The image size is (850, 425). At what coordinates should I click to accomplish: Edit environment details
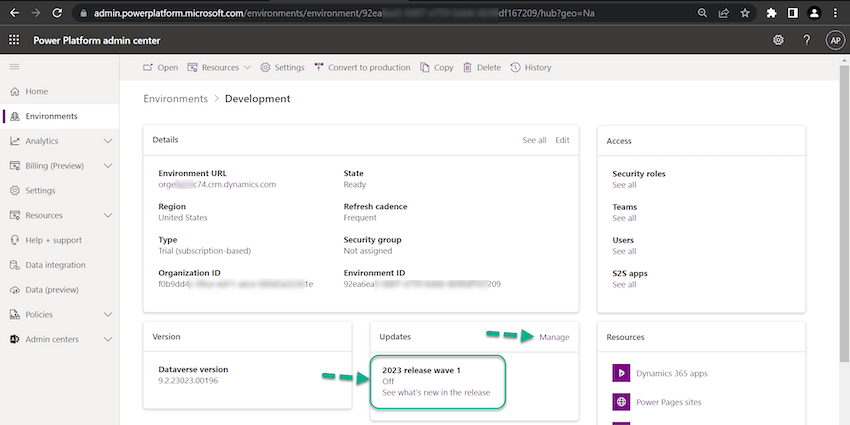click(562, 140)
